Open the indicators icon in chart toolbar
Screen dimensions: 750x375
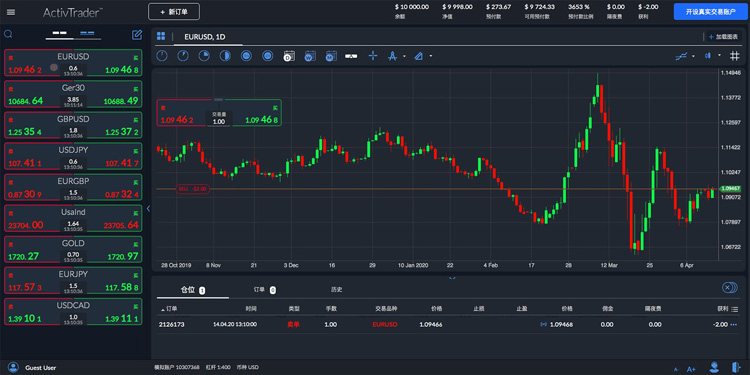681,56
